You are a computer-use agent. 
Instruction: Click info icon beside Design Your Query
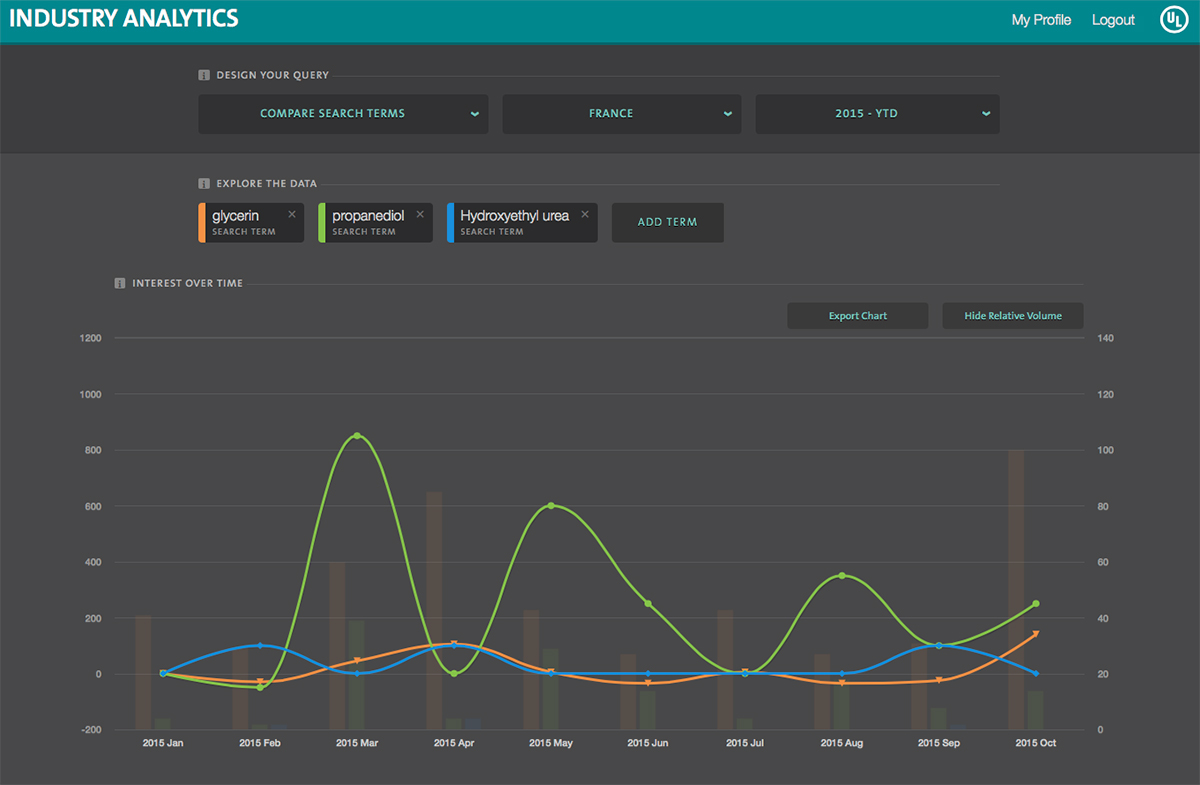pyautogui.click(x=204, y=75)
